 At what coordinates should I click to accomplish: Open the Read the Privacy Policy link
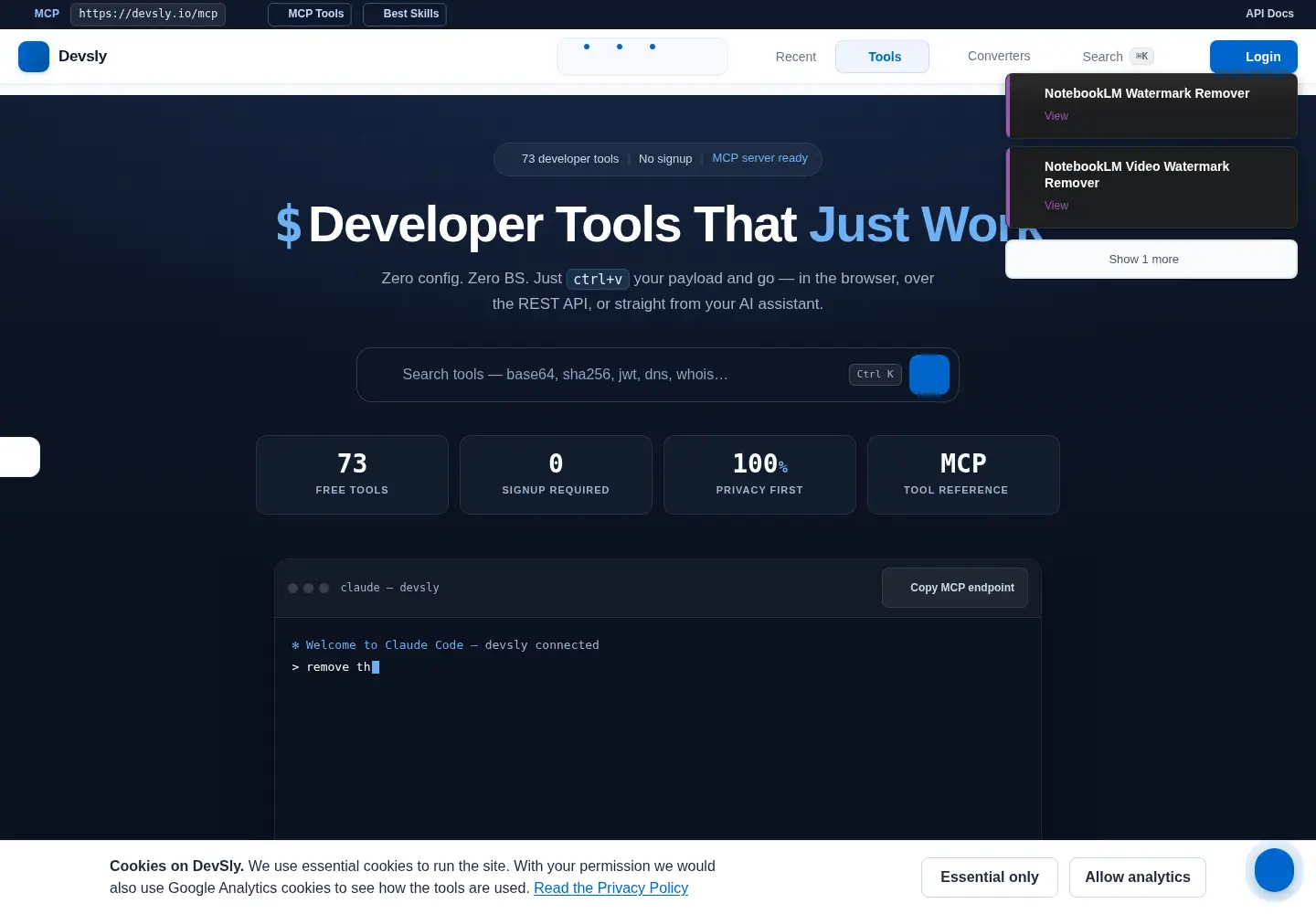click(610, 888)
